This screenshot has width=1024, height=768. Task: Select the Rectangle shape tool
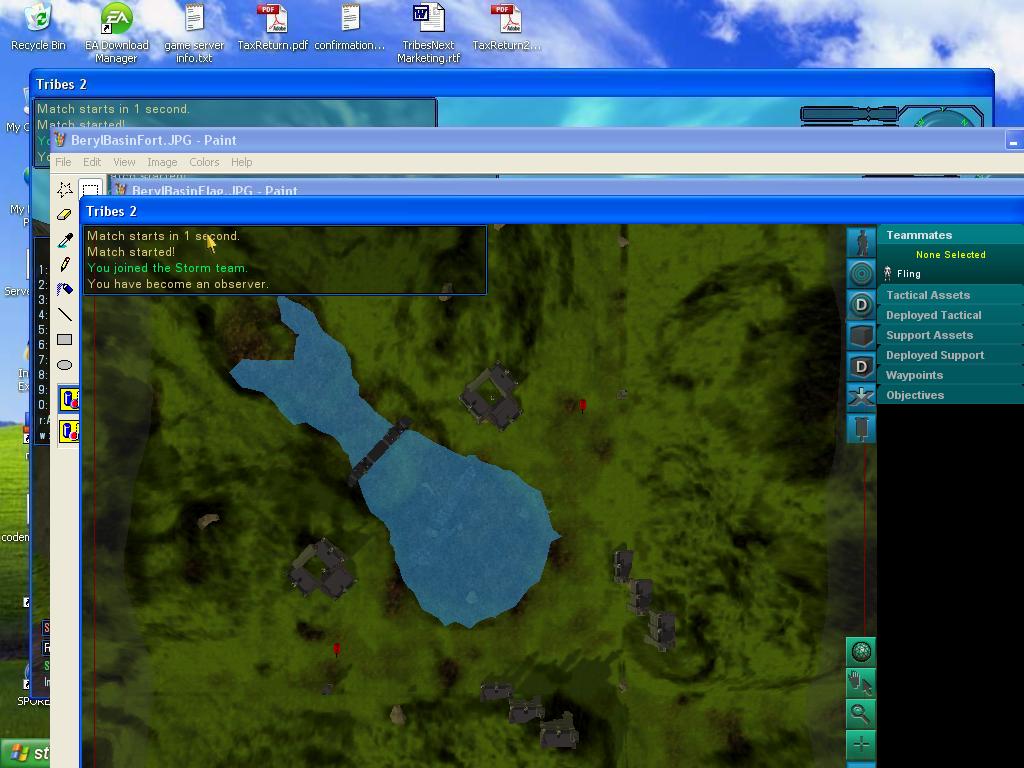[x=65, y=340]
